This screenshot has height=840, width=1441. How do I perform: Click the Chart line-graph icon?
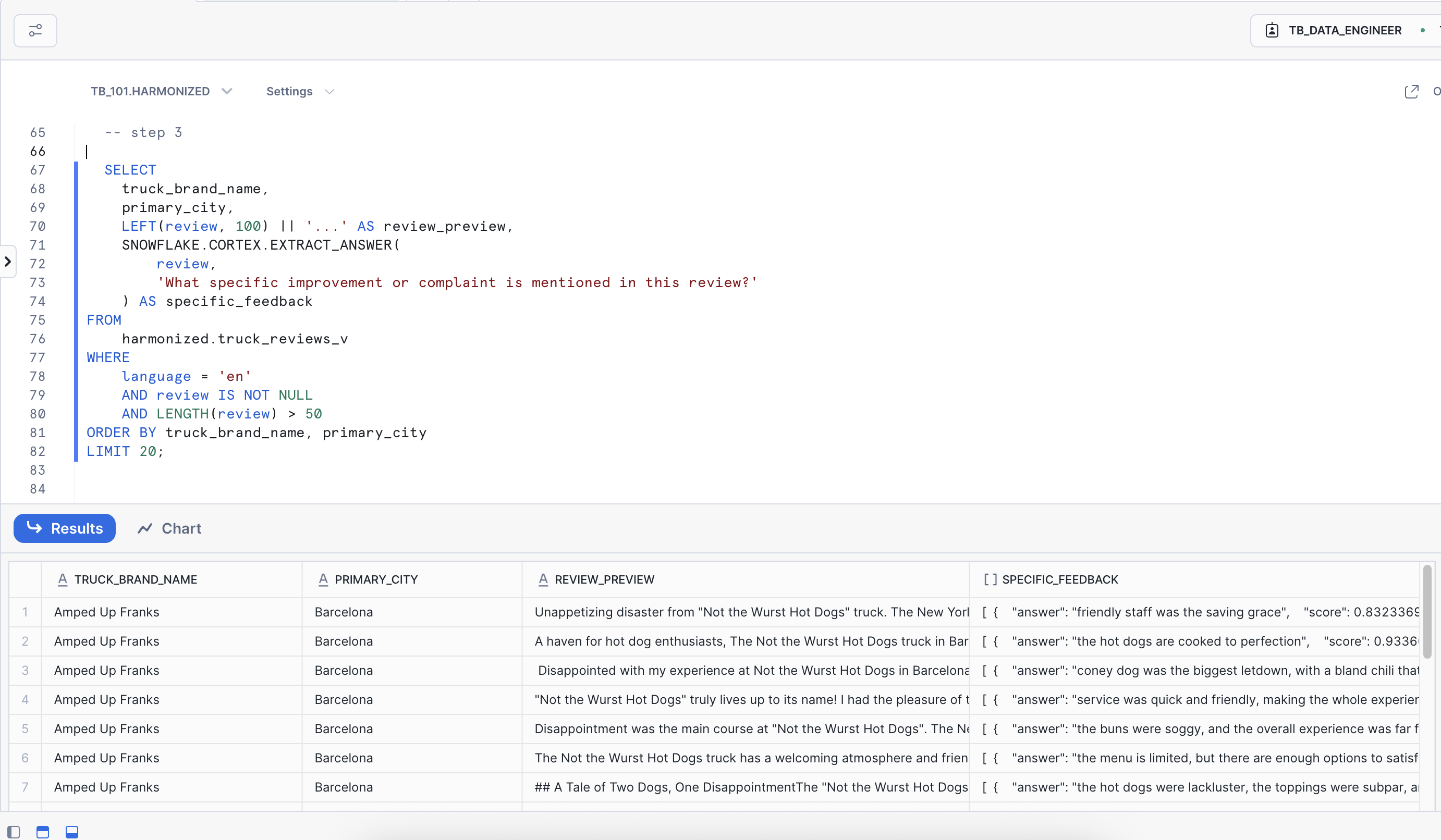[144, 528]
